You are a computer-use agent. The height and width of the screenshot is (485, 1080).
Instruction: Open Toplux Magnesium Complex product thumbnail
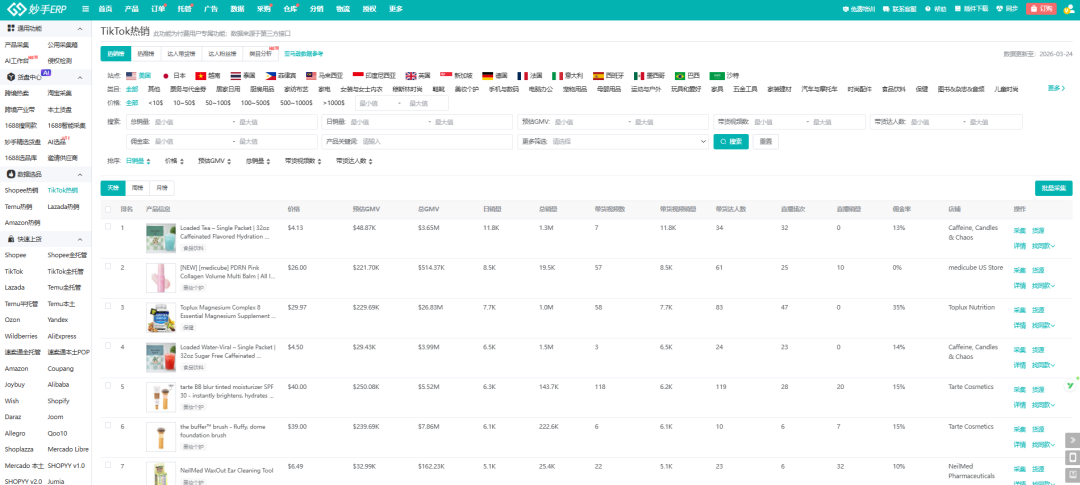(160, 318)
